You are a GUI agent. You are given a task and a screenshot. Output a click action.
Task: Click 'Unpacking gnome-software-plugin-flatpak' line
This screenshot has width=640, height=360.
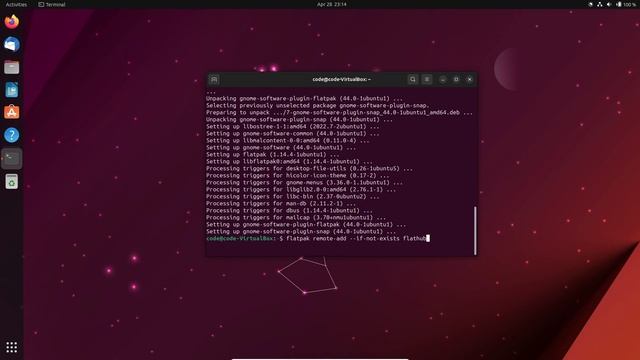304,99
